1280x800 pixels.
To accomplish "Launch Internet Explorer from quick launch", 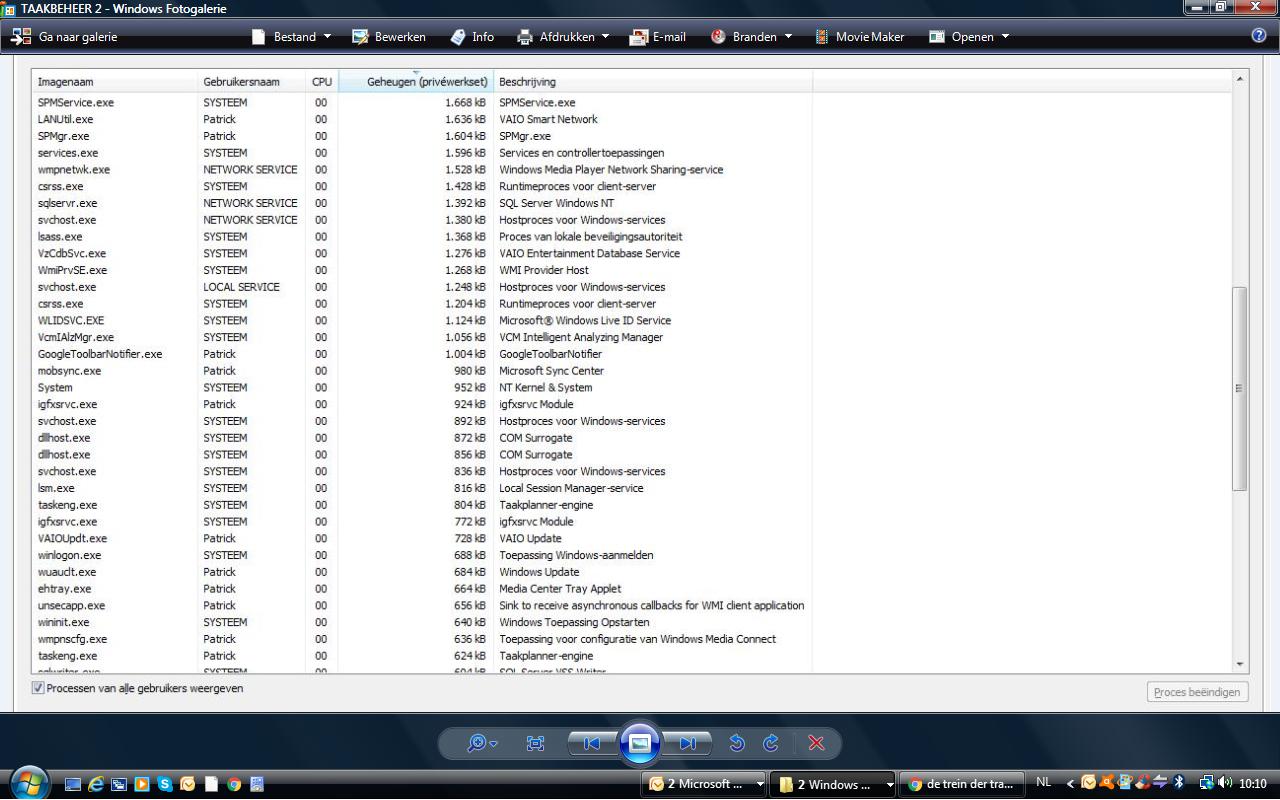I will click(x=97, y=785).
